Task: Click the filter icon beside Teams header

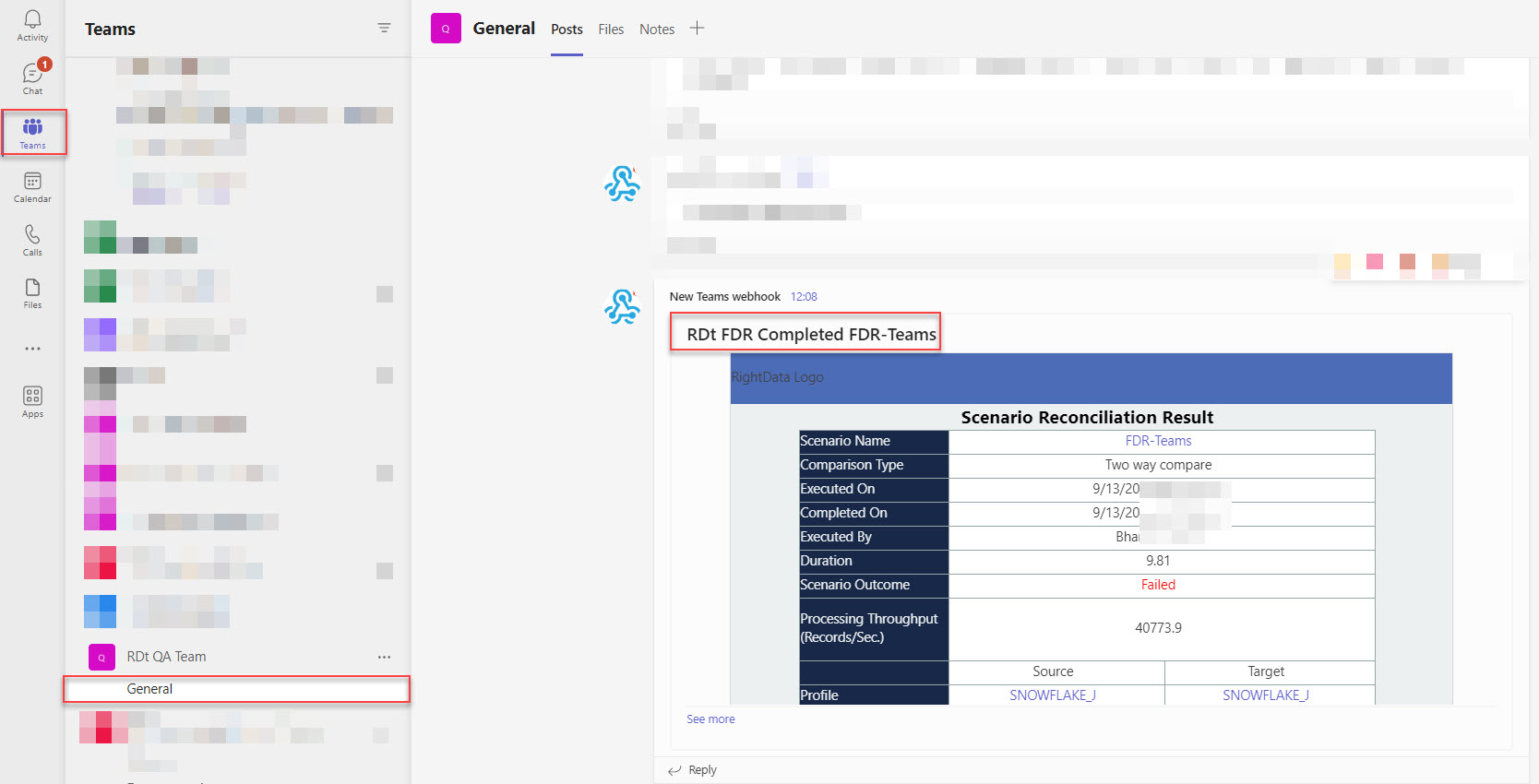Action: (x=384, y=29)
